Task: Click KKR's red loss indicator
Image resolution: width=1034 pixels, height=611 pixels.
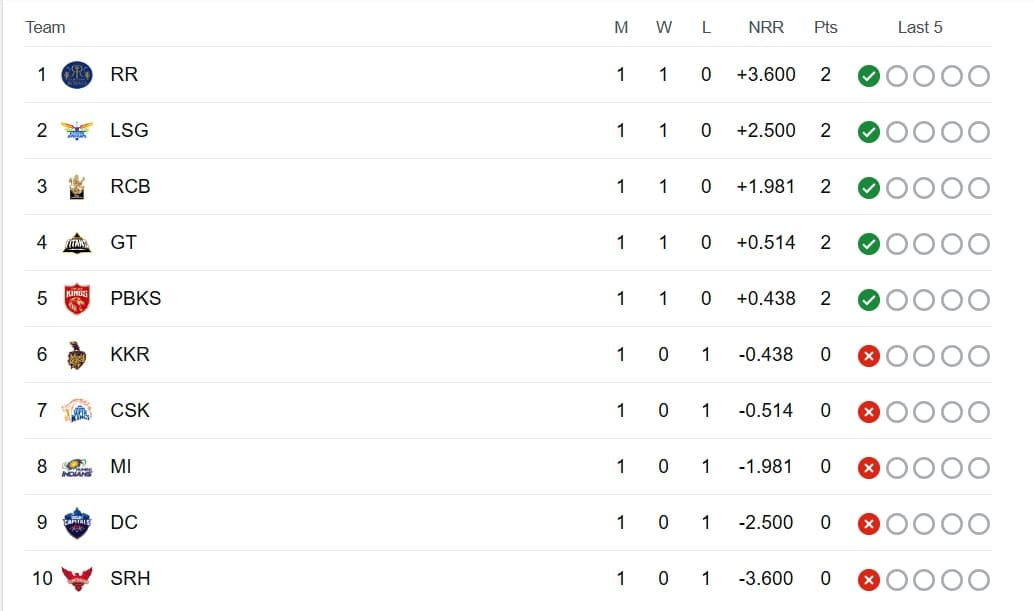Action: [869, 356]
